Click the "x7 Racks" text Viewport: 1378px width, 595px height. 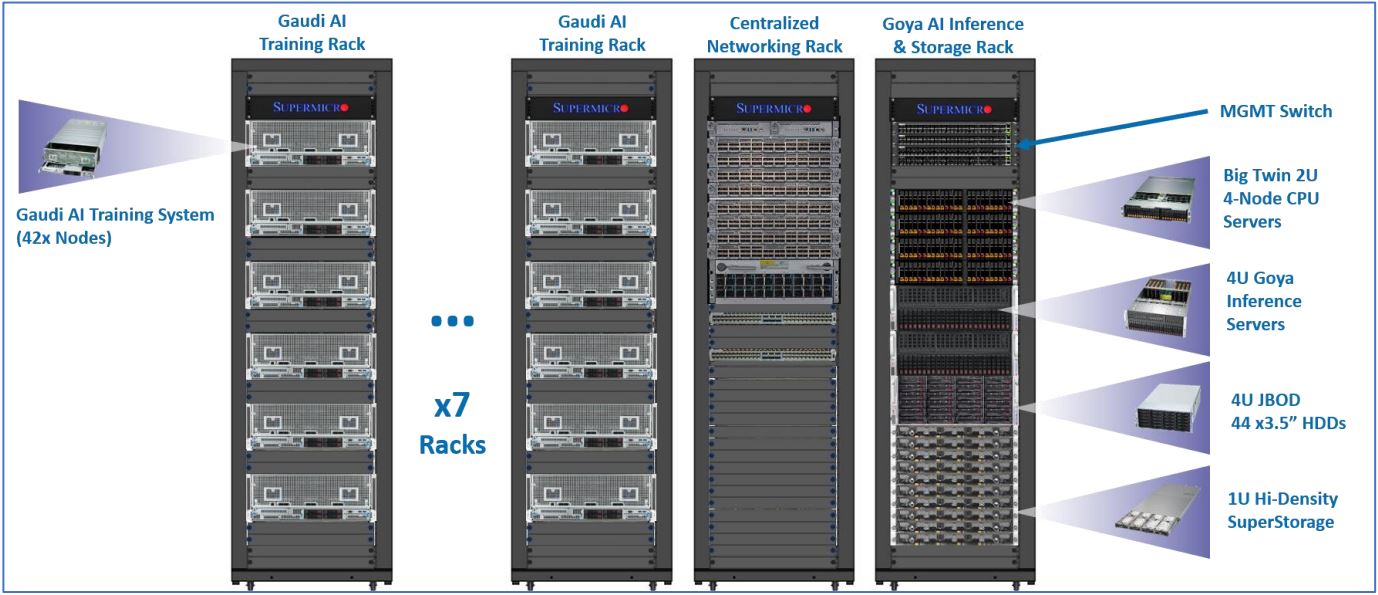[452, 424]
